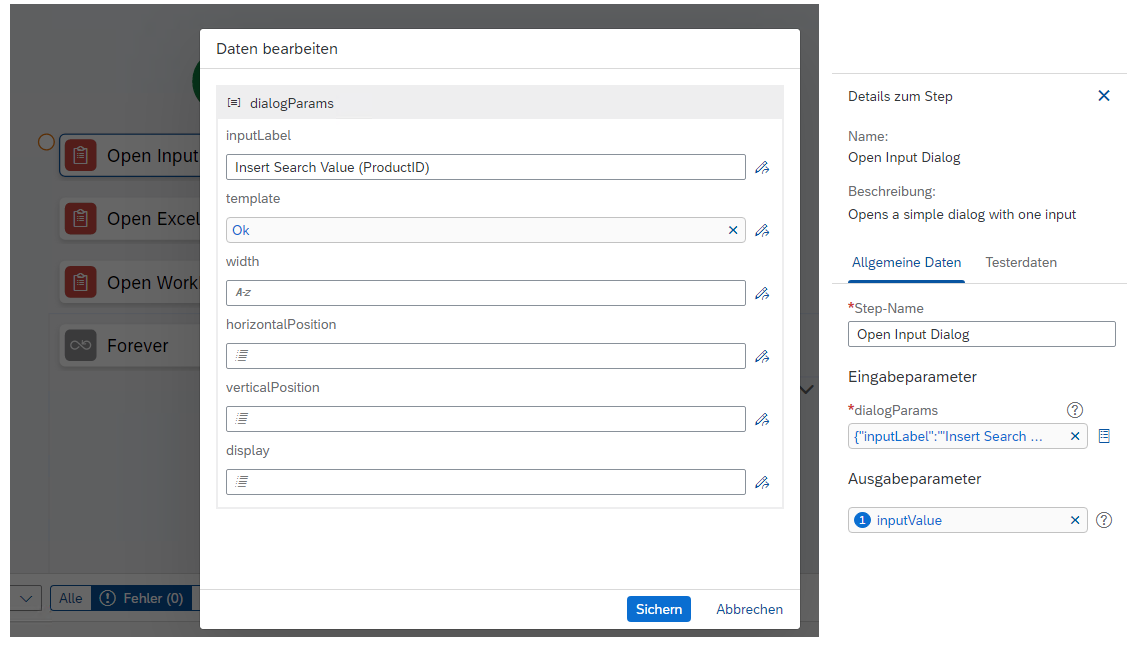This screenshot has height=645, width=1145.
Task: Click the Daten bearbeiten dialog title
Action: [x=277, y=49]
